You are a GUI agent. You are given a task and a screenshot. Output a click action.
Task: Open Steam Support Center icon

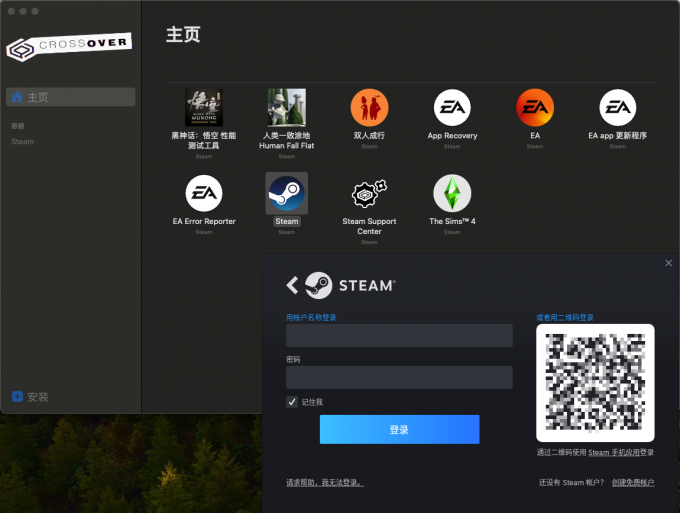point(369,193)
